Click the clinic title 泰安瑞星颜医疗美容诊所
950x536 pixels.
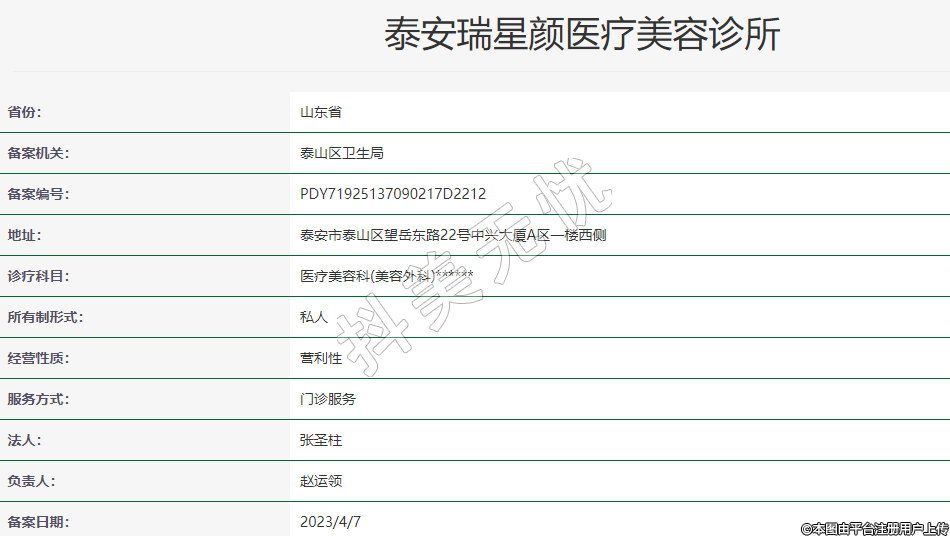pos(582,35)
